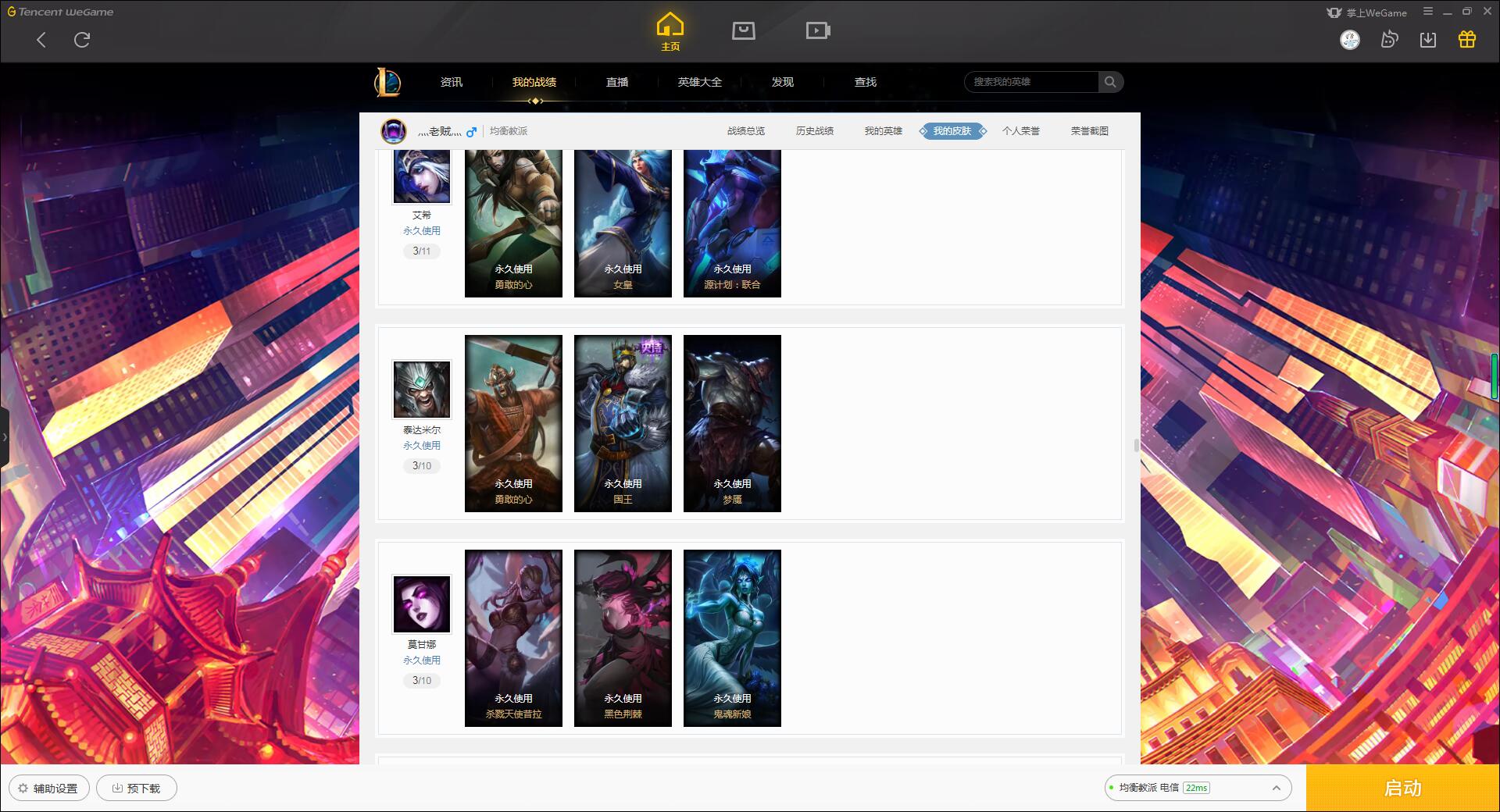
Task: Open the user avatar in top bar
Action: 1350,40
